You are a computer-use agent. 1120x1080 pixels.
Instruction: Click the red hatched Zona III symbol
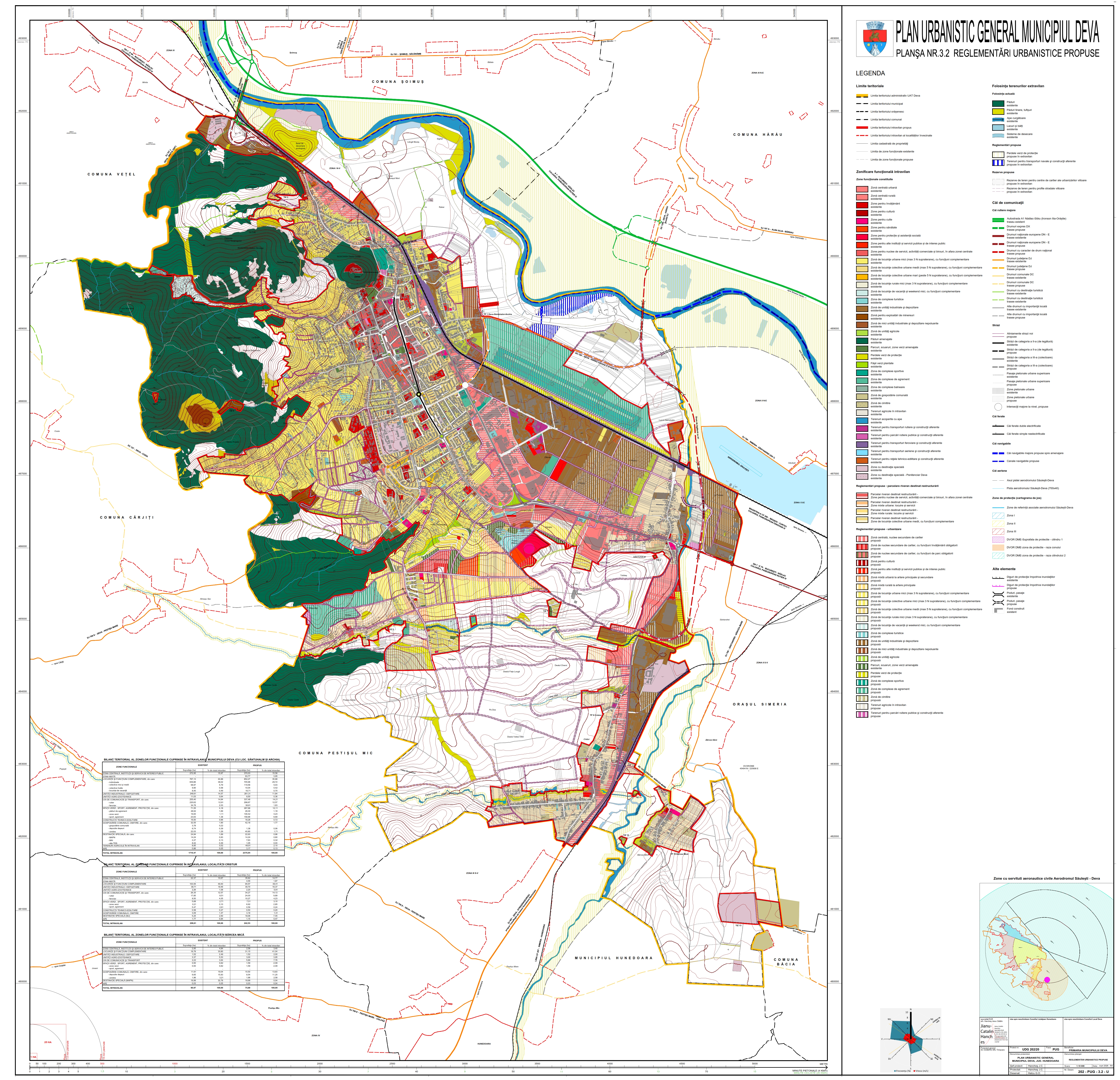pos(998,532)
